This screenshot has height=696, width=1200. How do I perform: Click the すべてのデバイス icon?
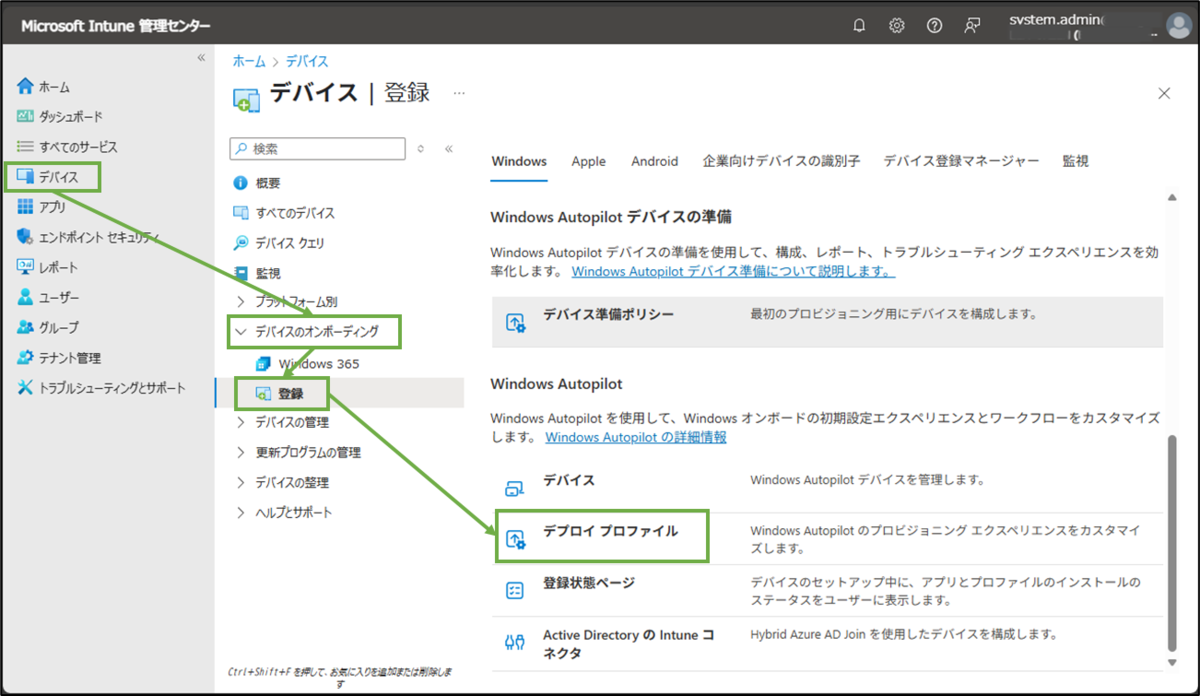coord(240,213)
